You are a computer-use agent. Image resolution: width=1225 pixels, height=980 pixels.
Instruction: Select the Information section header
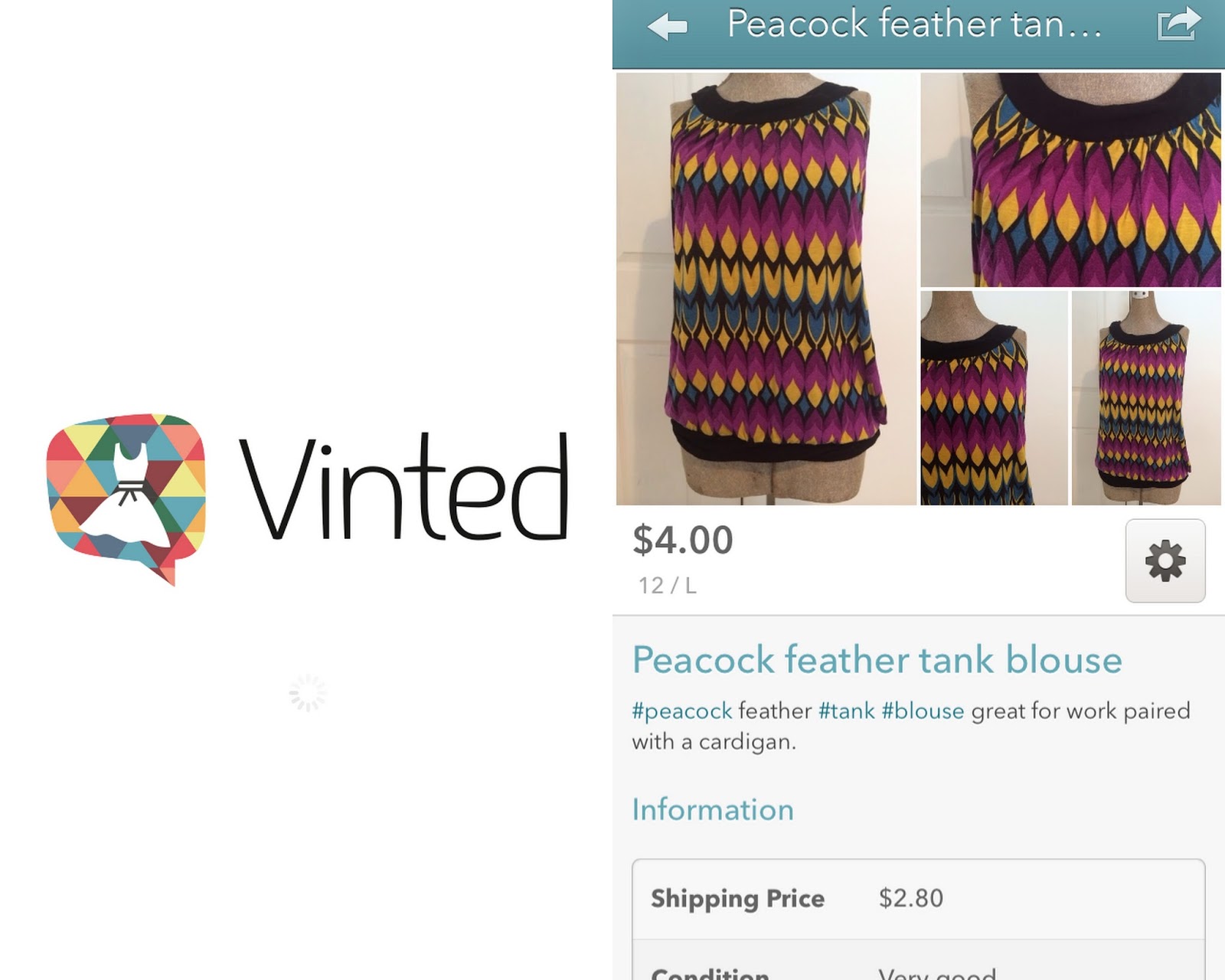712,809
